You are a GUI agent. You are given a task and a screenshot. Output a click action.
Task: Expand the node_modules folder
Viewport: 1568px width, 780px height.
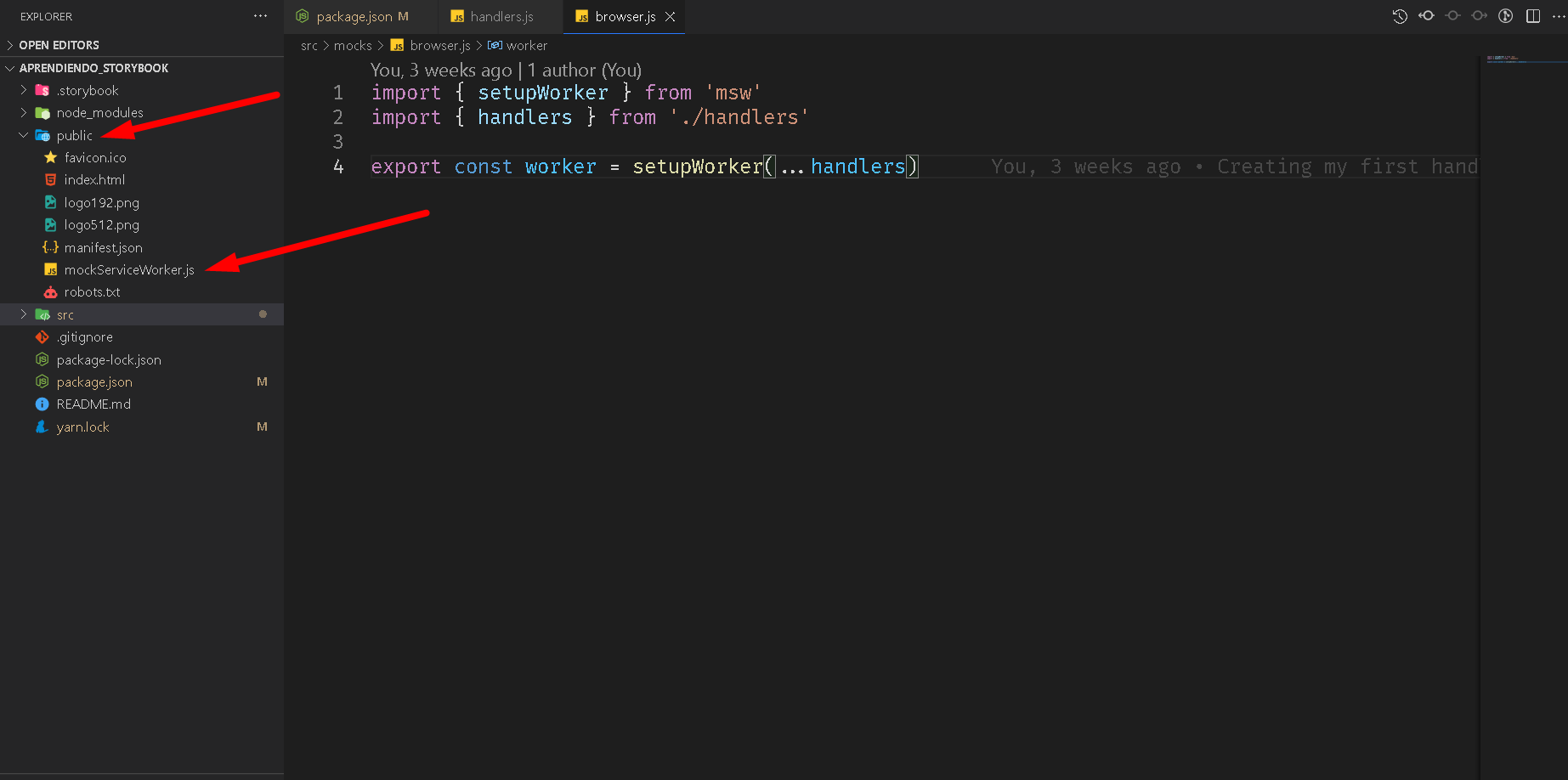(99, 113)
